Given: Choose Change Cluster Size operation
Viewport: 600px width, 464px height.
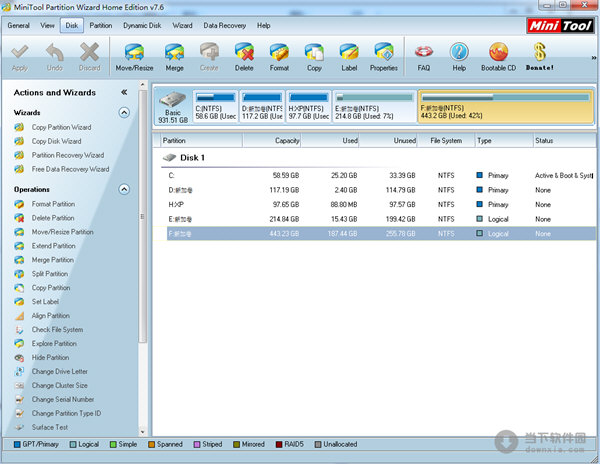Looking at the screenshot, I should [59, 385].
